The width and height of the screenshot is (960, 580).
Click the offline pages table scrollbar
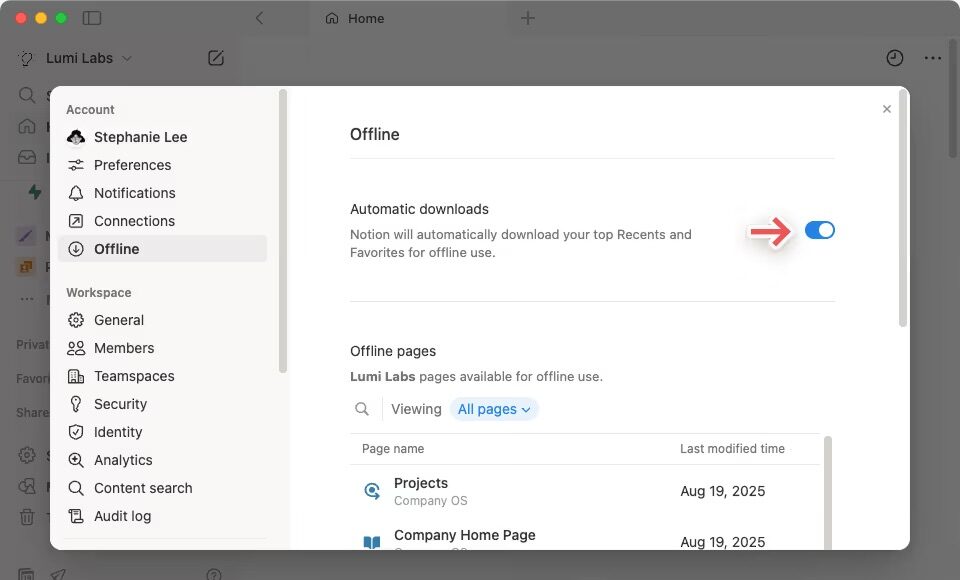coord(828,492)
